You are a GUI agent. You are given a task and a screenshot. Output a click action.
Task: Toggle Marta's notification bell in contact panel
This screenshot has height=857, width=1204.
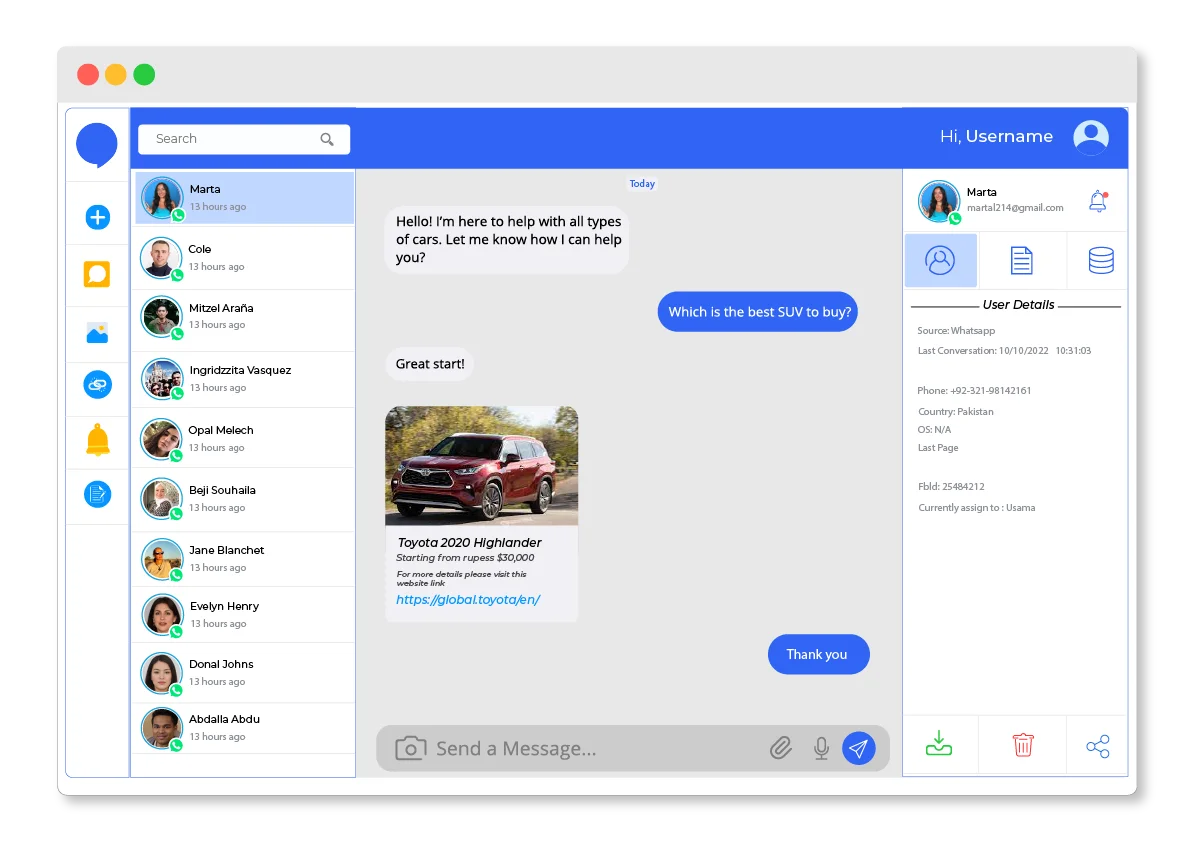pyautogui.click(x=1097, y=201)
